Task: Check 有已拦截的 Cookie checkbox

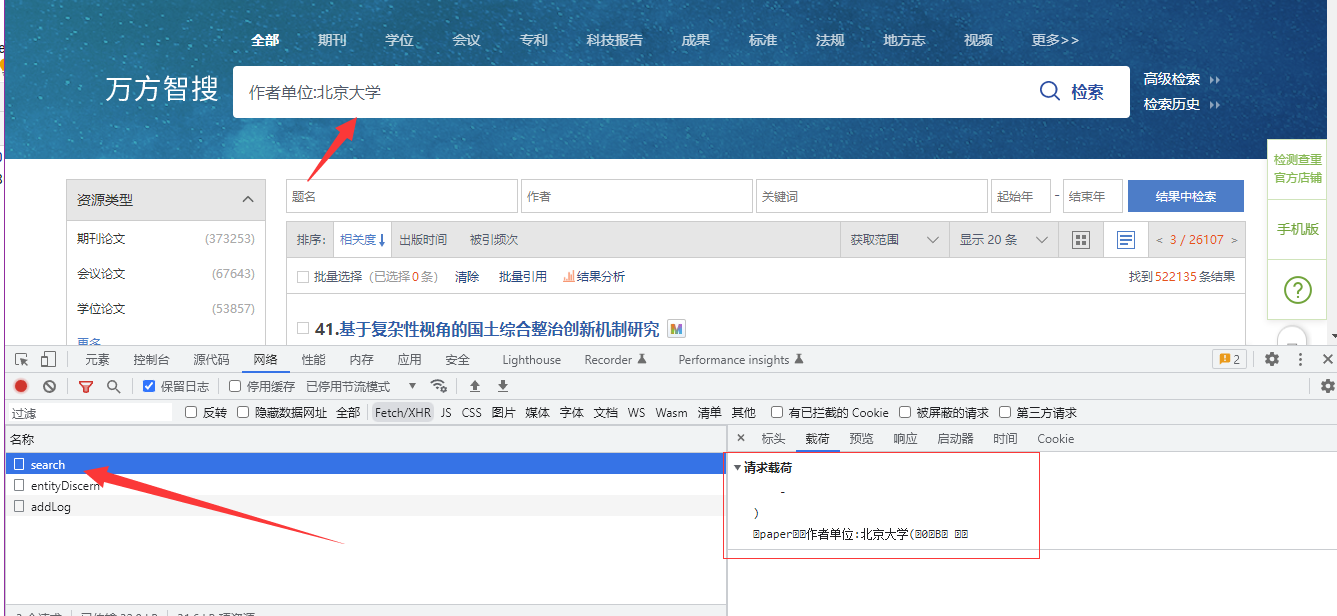Action: coord(777,412)
